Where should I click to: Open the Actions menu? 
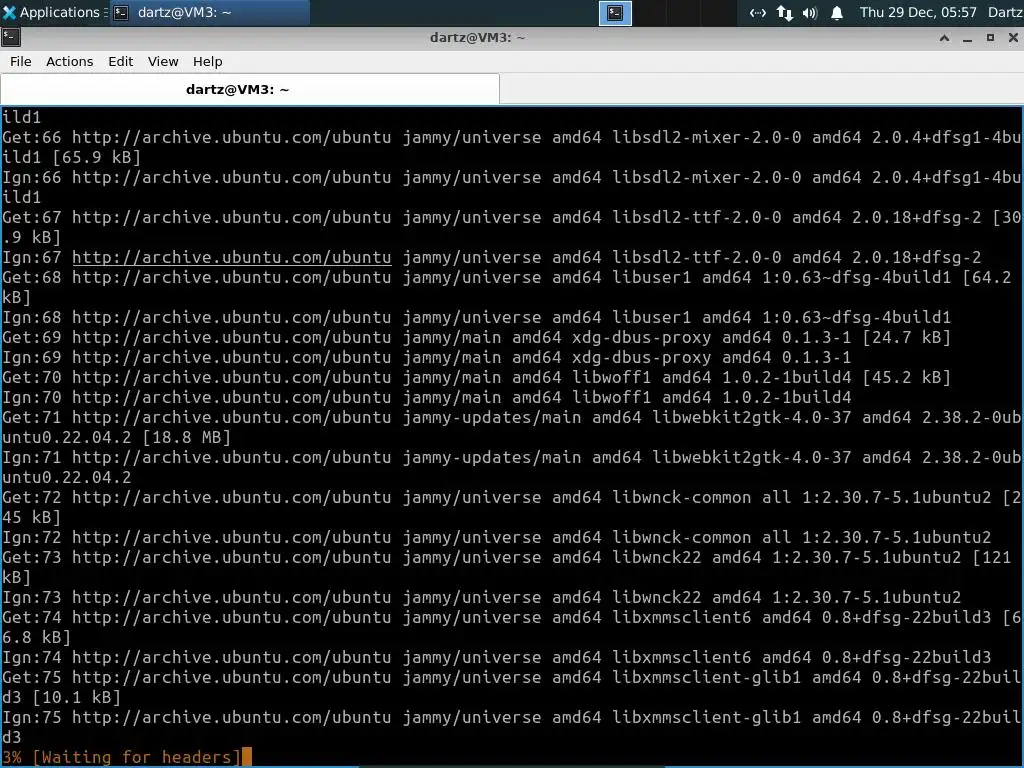tap(69, 61)
